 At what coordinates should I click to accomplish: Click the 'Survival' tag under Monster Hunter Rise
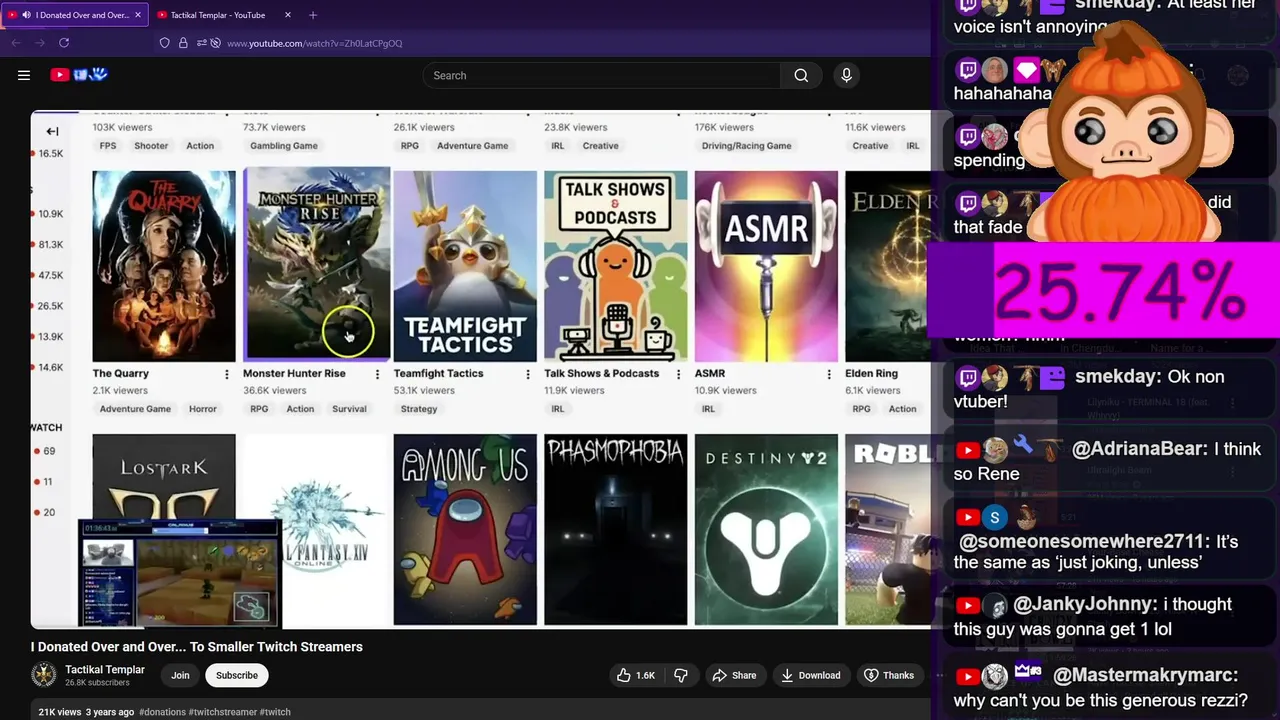pos(349,409)
